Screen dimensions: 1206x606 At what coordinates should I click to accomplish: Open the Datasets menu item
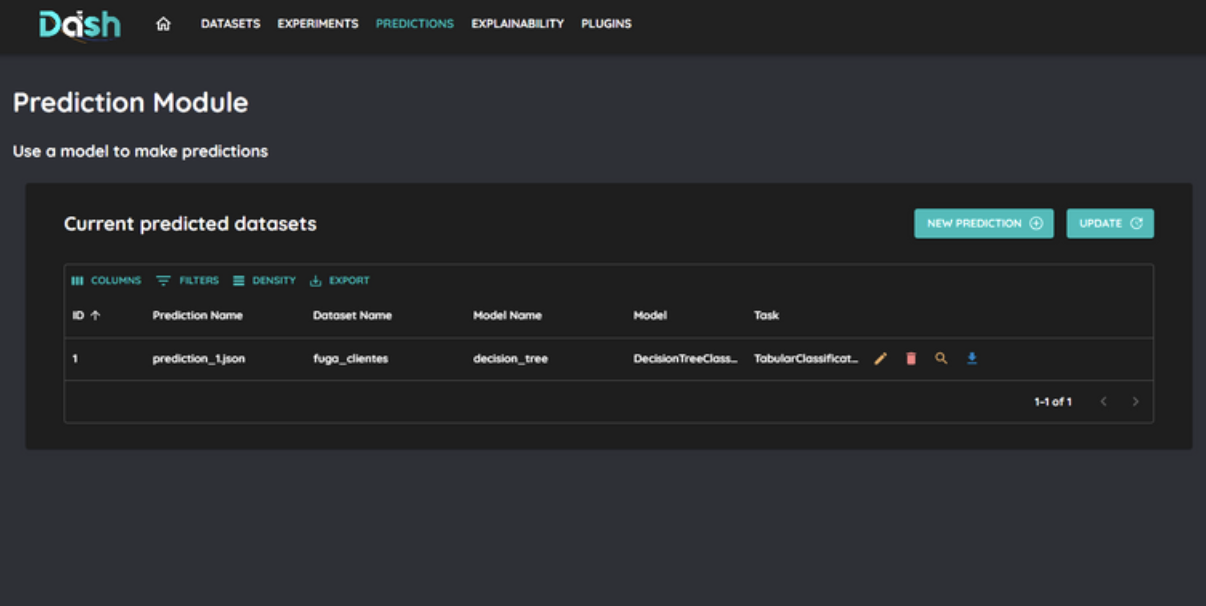point(230,24)
